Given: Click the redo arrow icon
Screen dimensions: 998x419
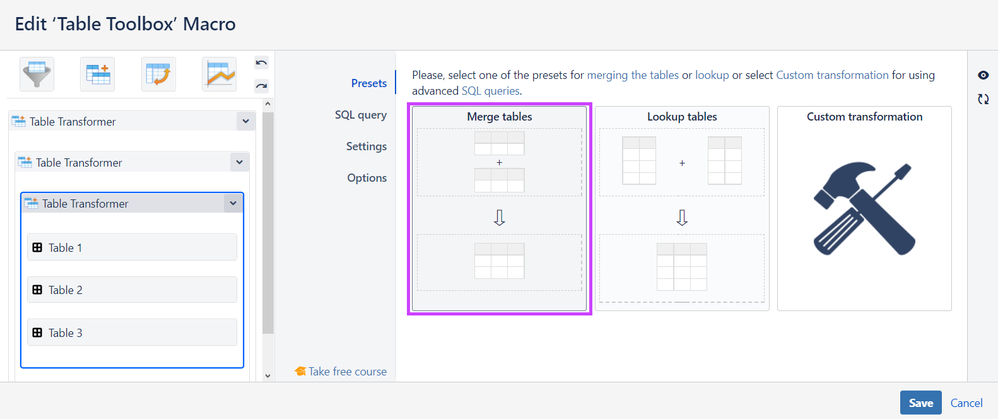Looking at the screenshot, I should (261, 85).
